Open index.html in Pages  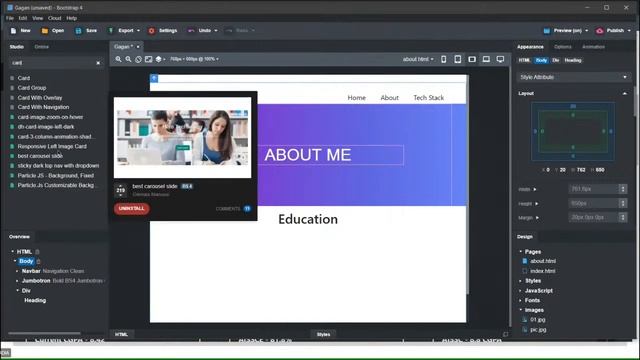click(542, 271)
